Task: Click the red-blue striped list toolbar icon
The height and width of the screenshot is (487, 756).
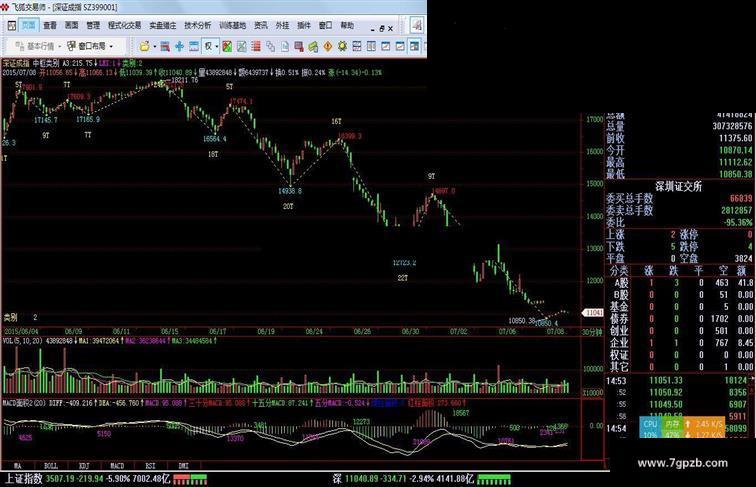Action: pyautogui.click(x=165, y=46)
